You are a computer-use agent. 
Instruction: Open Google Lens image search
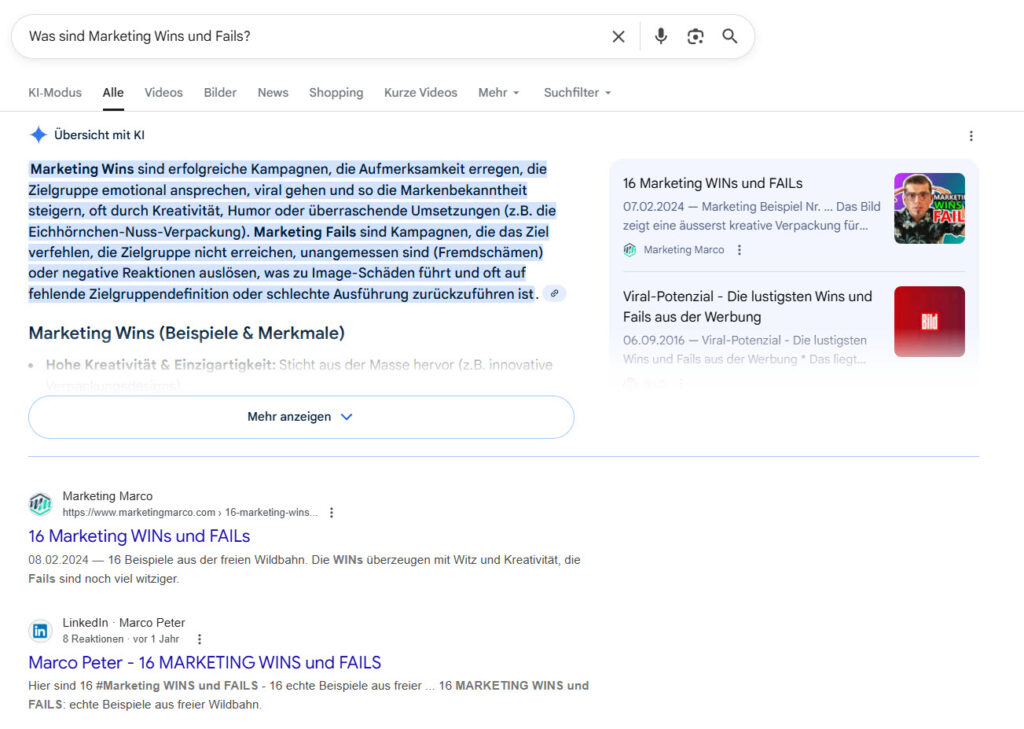695,36
